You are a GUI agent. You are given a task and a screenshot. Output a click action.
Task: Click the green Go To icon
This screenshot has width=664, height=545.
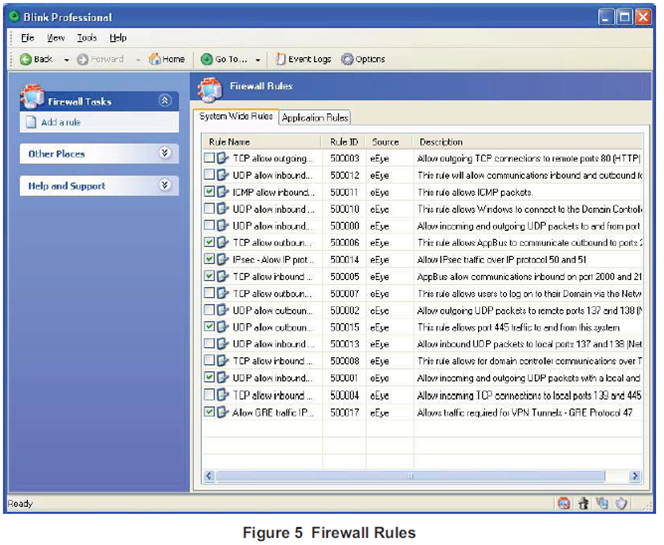coord(206,59)
